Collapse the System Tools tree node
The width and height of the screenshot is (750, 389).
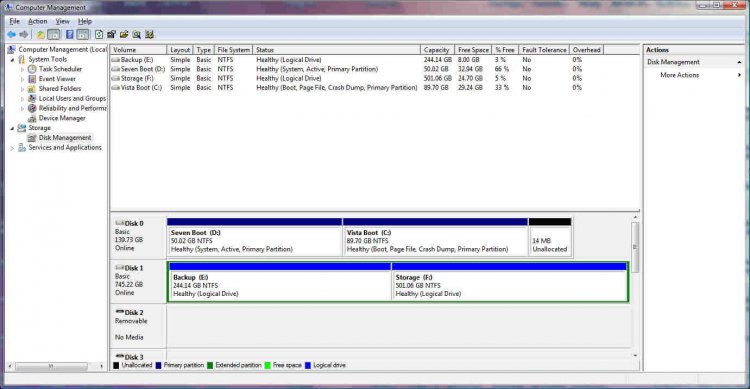[x=12, y=60]
